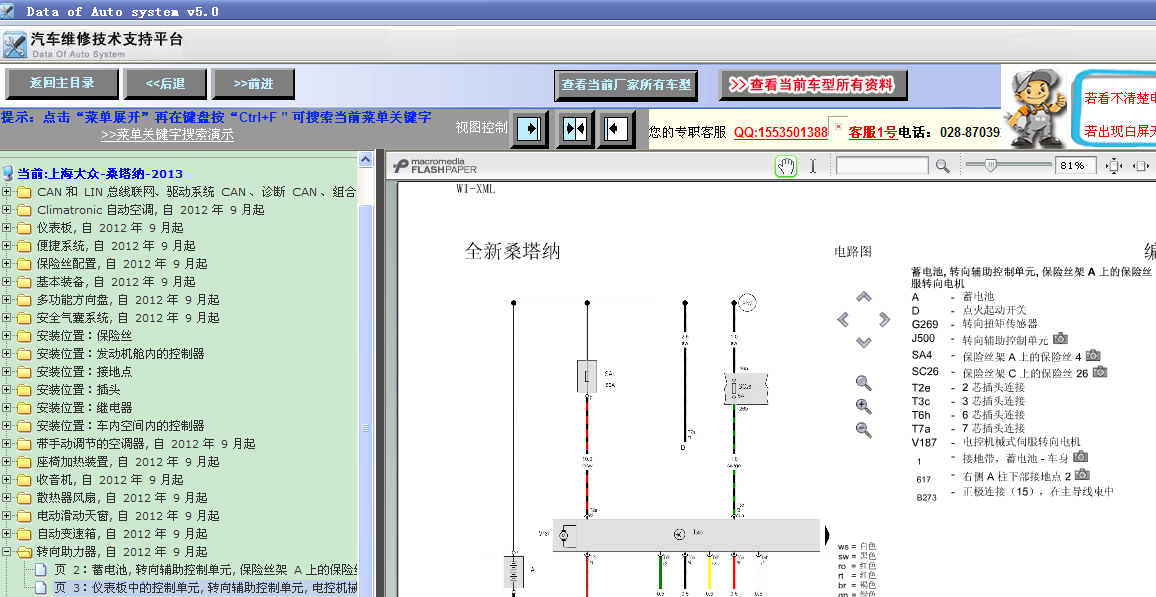Open 散热器风扇 tree item
Viewport: 1156px width, 597px height.
pyautogui.click(x=122, y=498)
